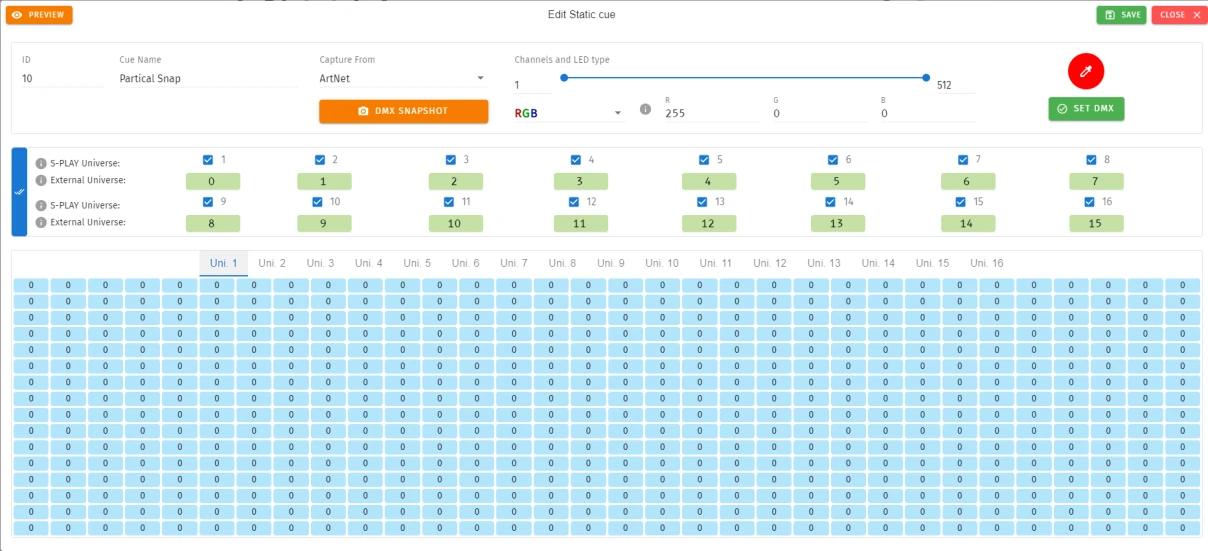Toggle S-PLAY Universe 12 checkbox

point(576,202)
